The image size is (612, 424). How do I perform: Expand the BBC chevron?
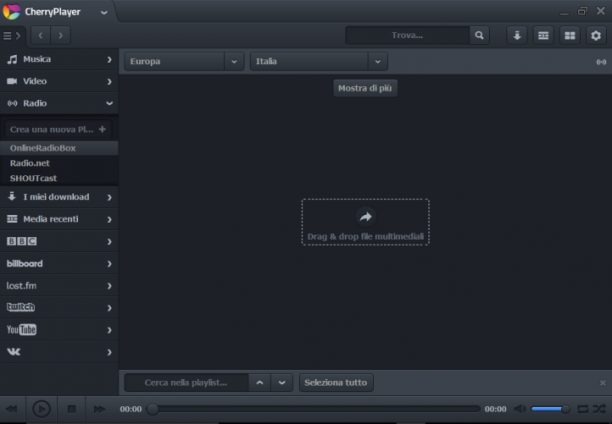point(109,242)
